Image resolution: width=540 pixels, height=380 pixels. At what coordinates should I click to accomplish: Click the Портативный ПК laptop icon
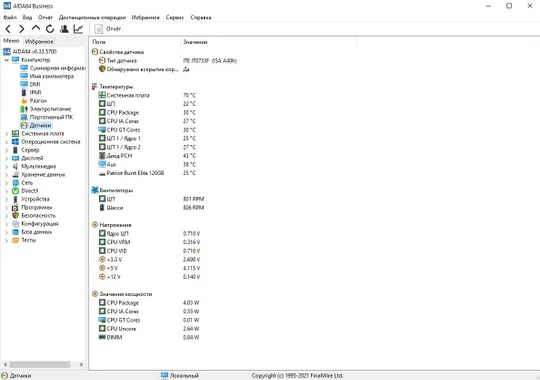coord(24,117)
